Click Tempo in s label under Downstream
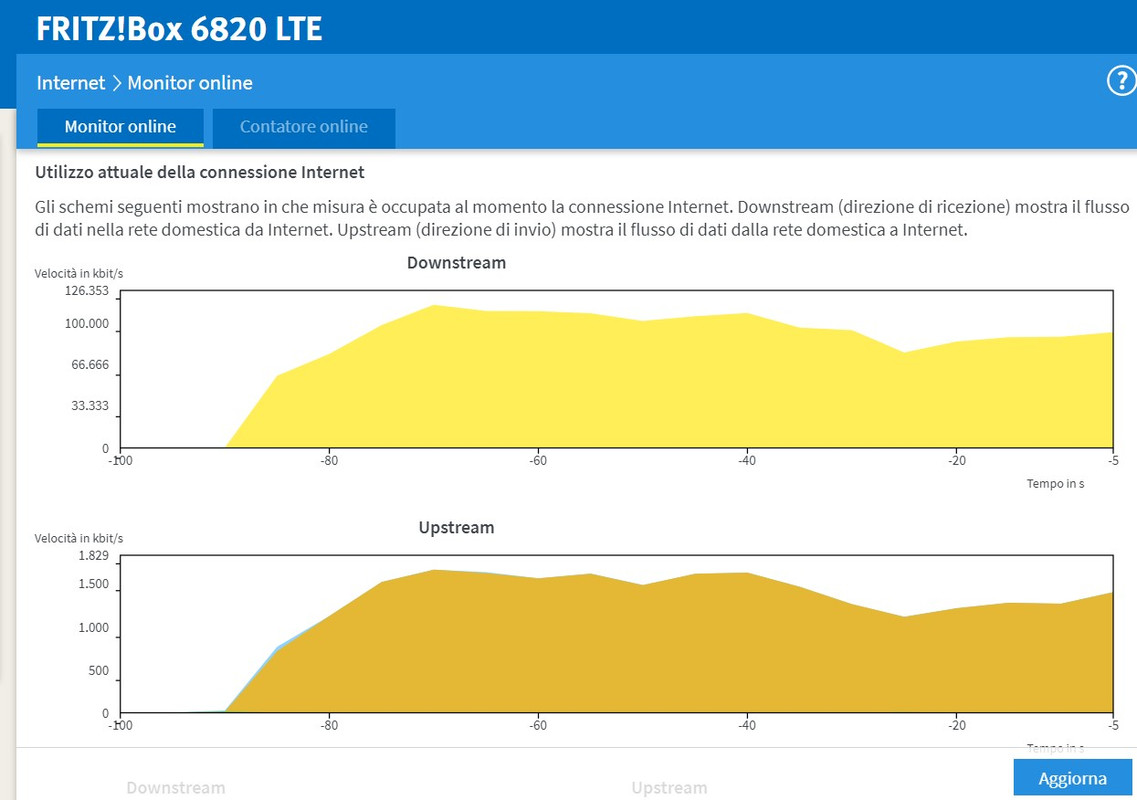The image size is (1137, 800). point(1055,483)
